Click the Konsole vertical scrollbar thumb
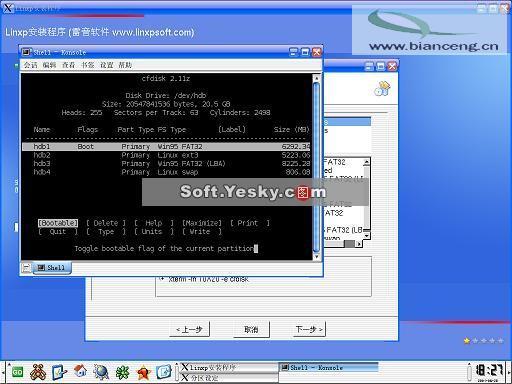This screenshot has width=512, height=384. coord(317,167)
